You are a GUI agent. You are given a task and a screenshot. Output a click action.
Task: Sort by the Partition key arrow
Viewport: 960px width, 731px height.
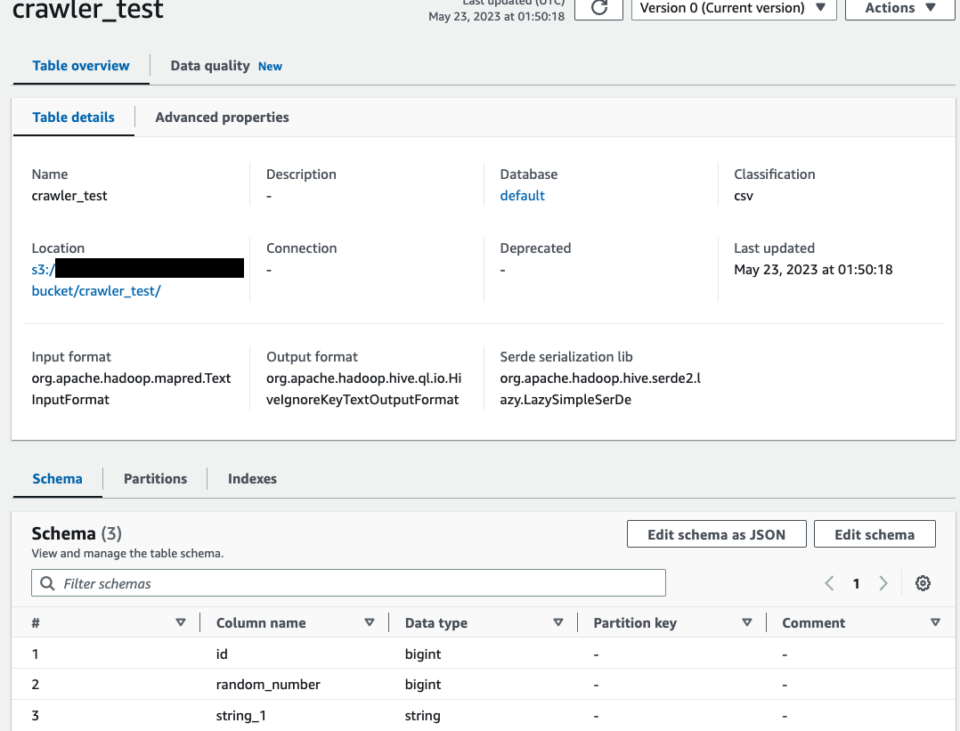[x=747, y=623]
